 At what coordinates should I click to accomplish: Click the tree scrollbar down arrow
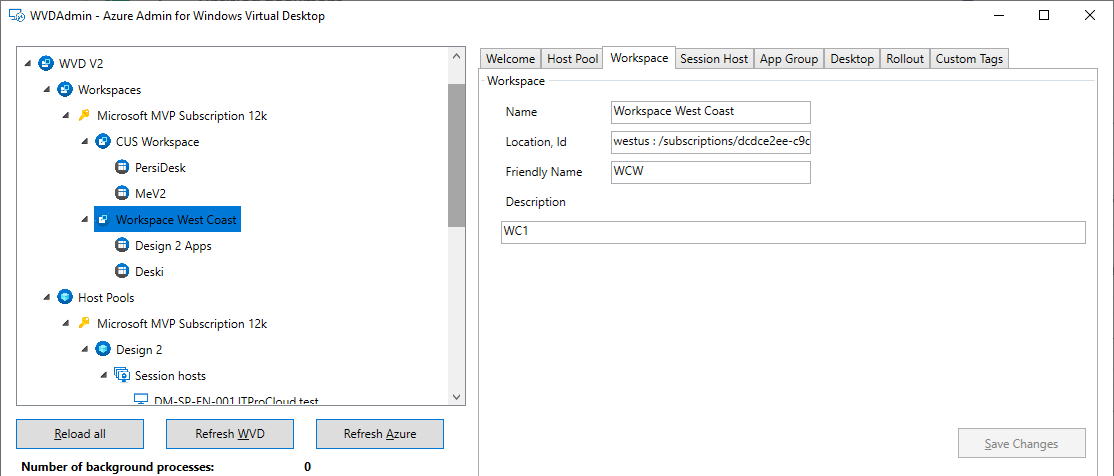(x=457, y=397)
